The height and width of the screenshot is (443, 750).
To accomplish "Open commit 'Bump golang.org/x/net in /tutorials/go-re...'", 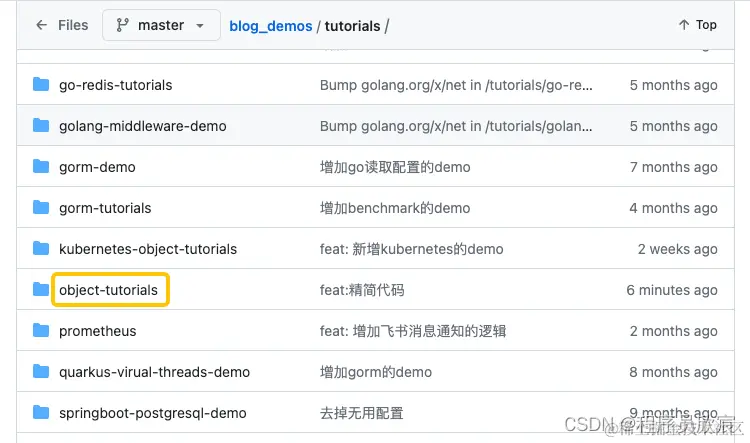I will [x=456, y=85].
